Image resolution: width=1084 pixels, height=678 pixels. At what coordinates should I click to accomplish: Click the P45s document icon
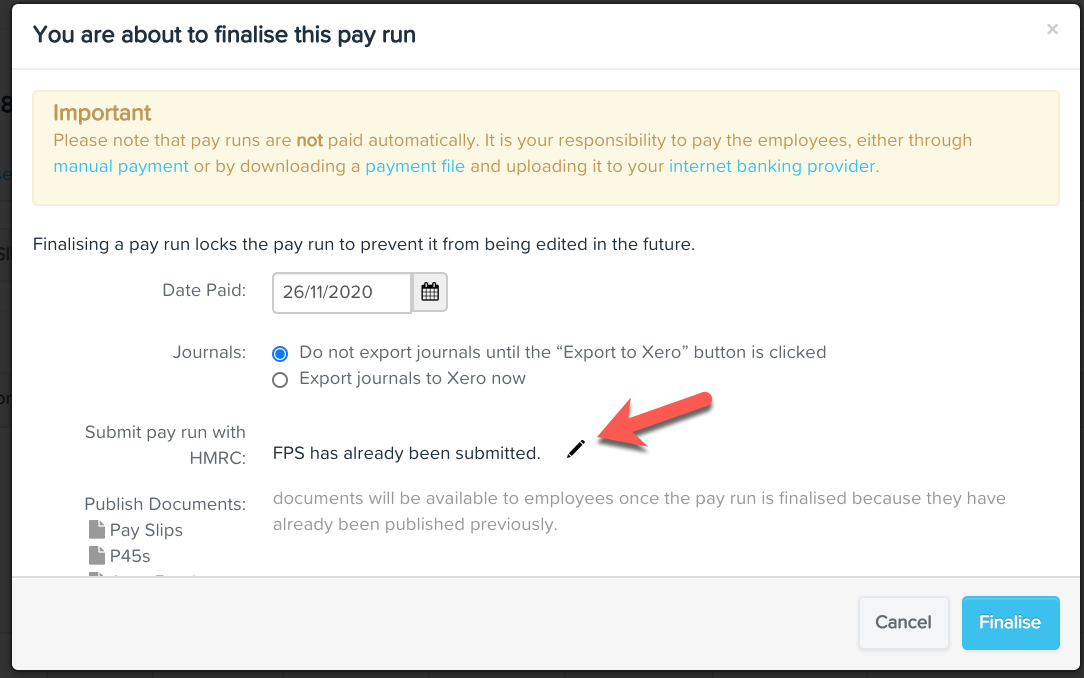pyautogui.click(x=96, y=555)
